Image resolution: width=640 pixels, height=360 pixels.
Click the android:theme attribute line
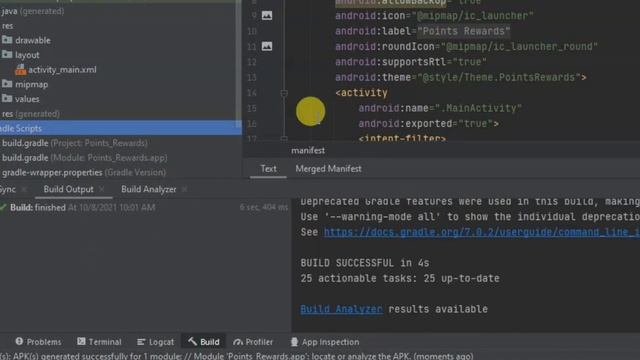click(461, 77)
